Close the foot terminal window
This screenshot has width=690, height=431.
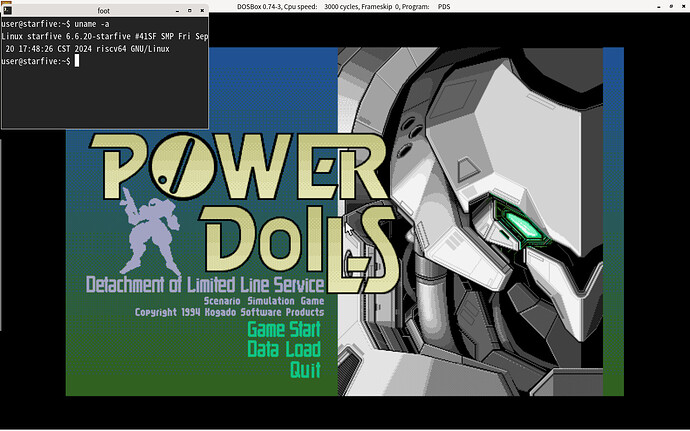202,10
